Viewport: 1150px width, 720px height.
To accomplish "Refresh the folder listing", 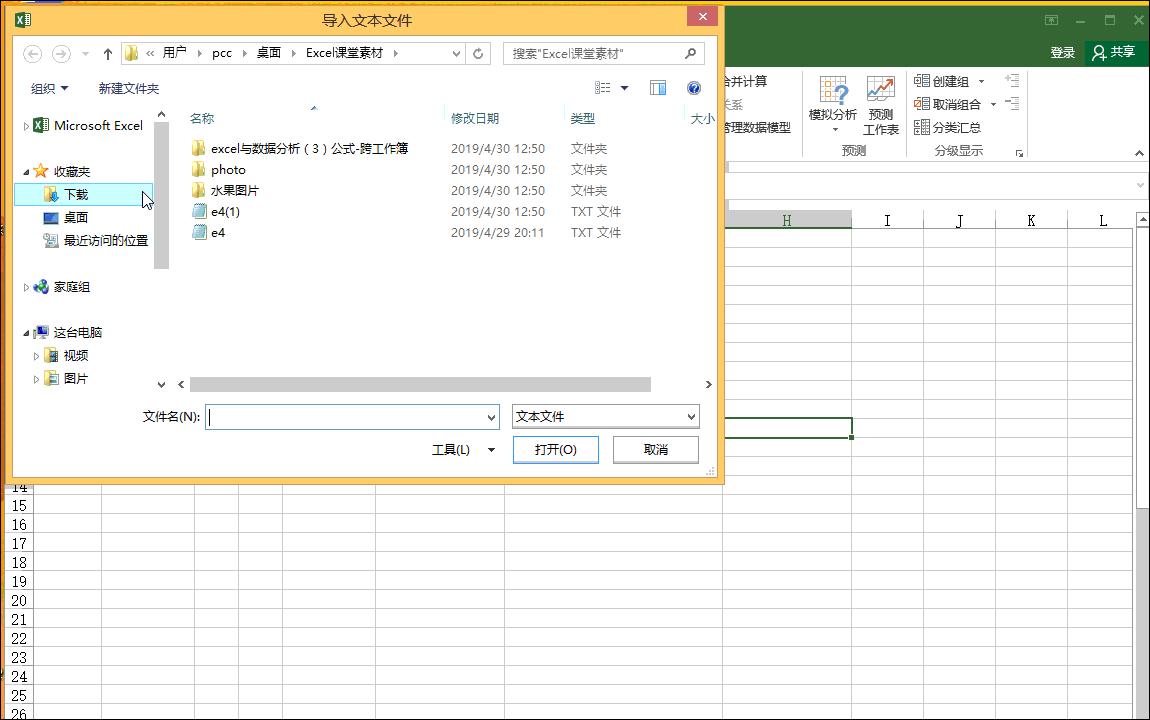I will (478, 54).
